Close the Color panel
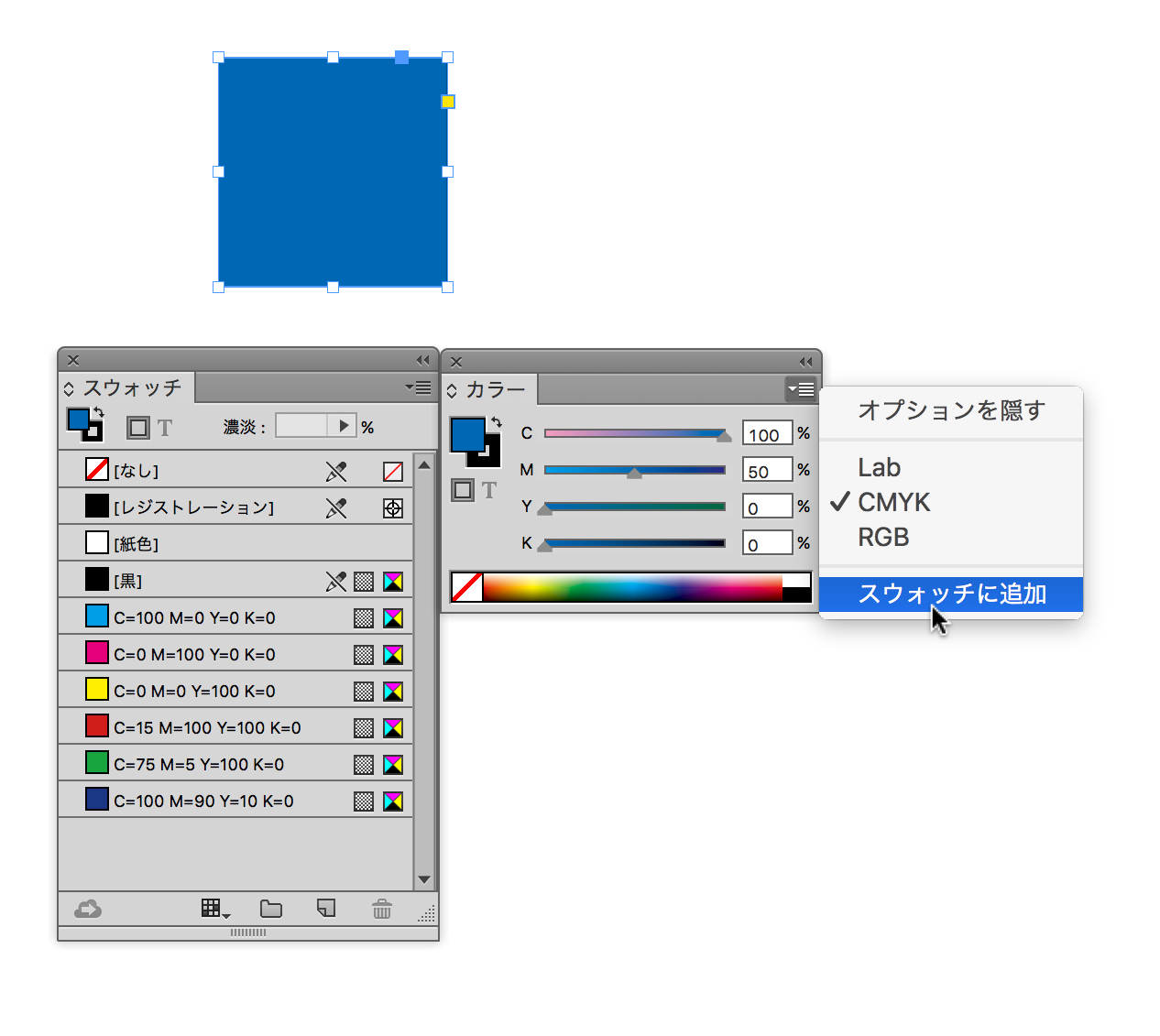Screen dimensions: 1160x1036 tap(456, 362)
